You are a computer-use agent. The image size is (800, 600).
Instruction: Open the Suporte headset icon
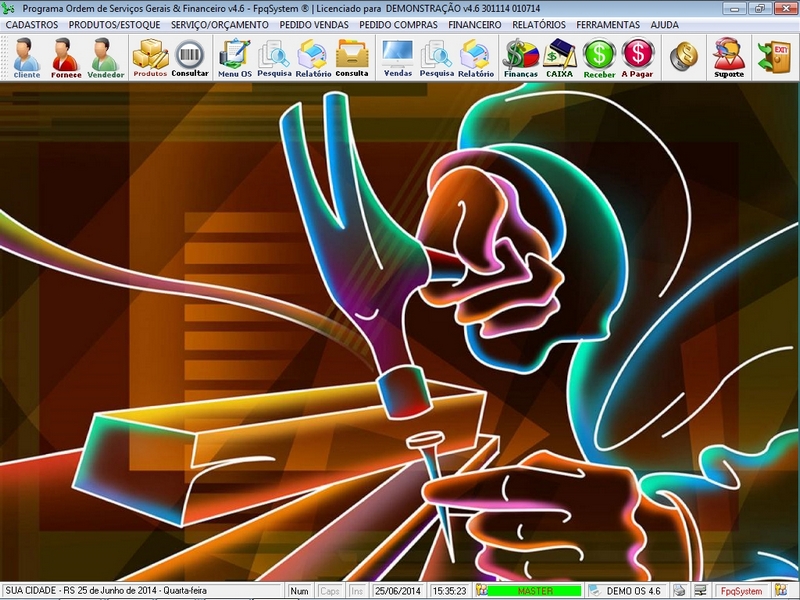pyautogui.click(x=729, y=57)
